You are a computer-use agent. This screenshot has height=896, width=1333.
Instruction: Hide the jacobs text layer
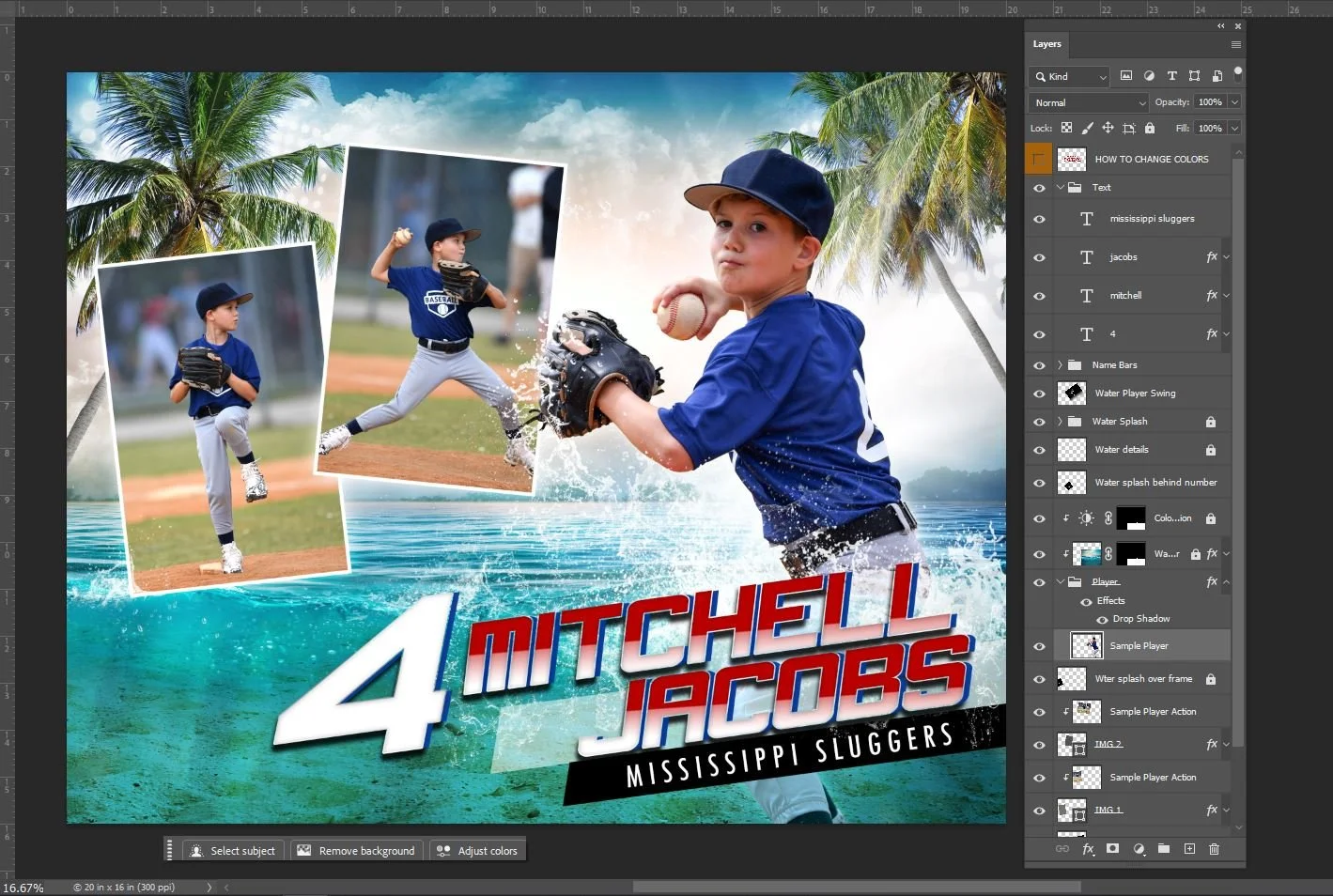click(1039, 257)
